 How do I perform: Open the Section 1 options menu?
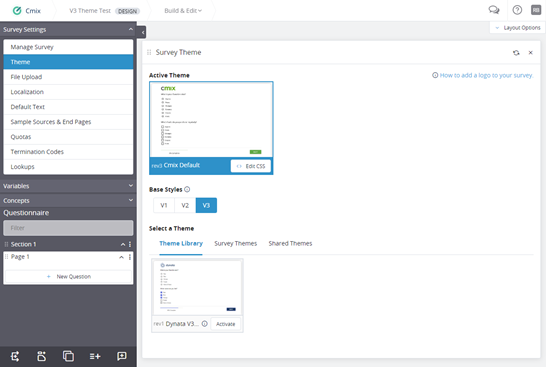130,244
